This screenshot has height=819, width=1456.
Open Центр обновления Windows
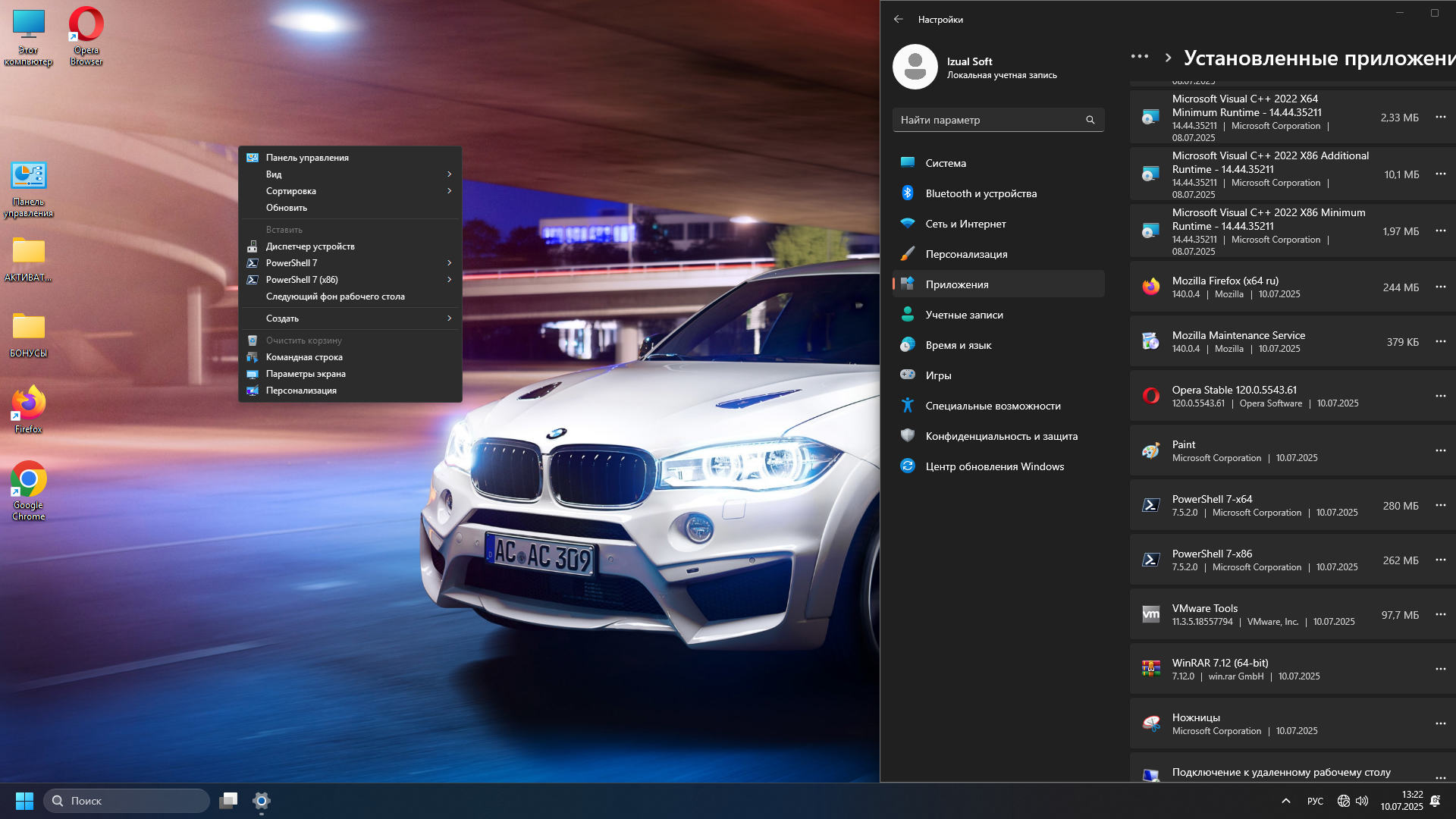[x=998, y=466]
